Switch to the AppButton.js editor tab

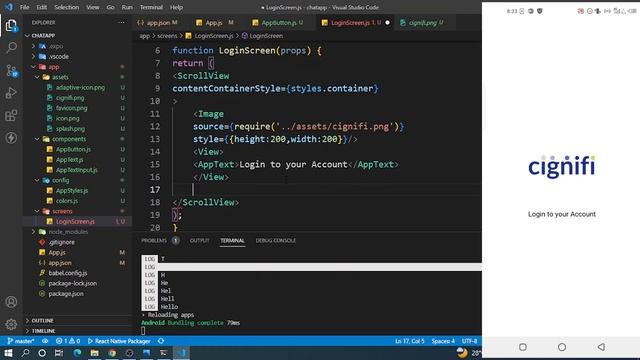tap(278, 22)
